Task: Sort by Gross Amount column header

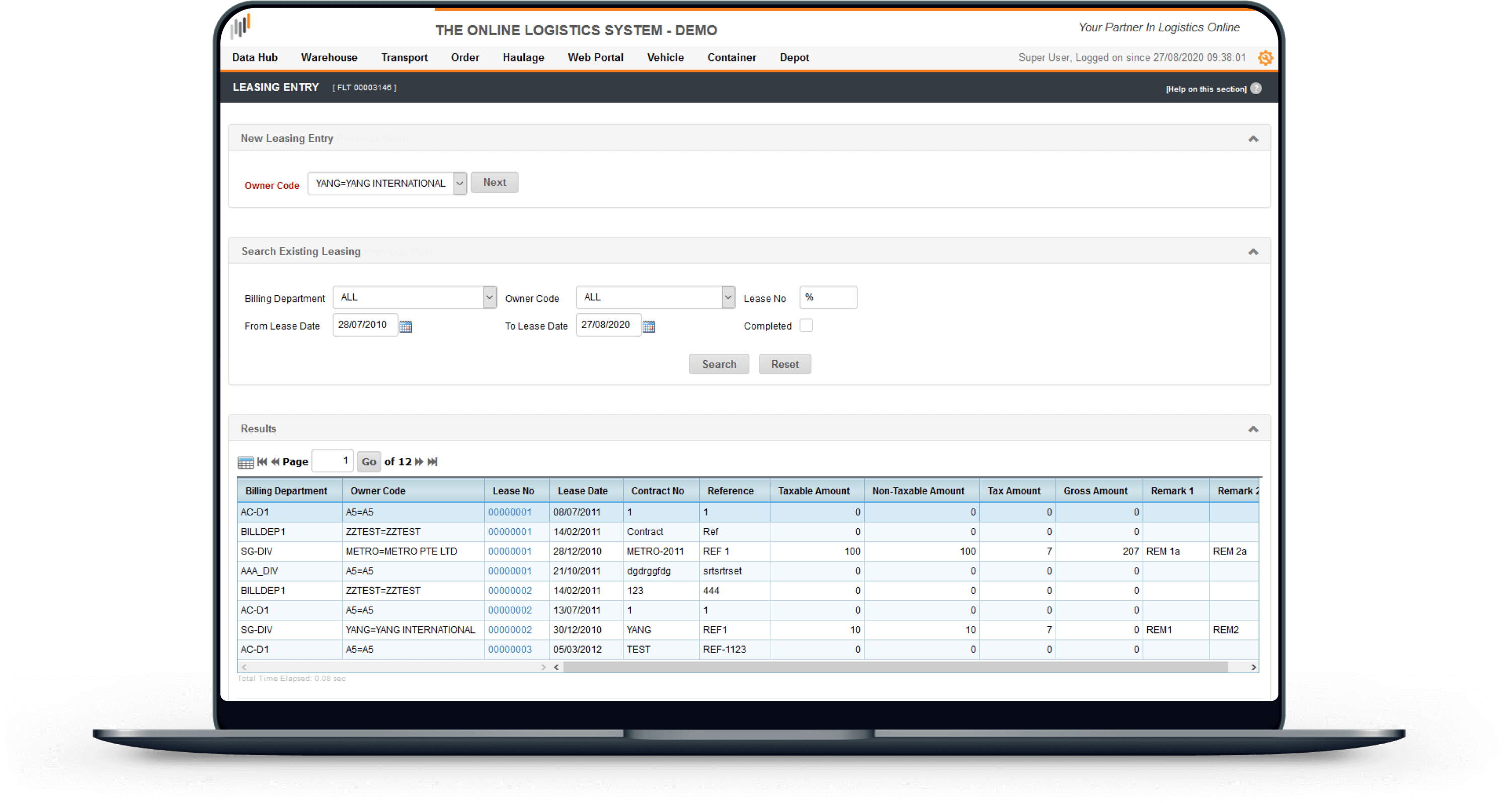Action: [x=1099, y=491]
